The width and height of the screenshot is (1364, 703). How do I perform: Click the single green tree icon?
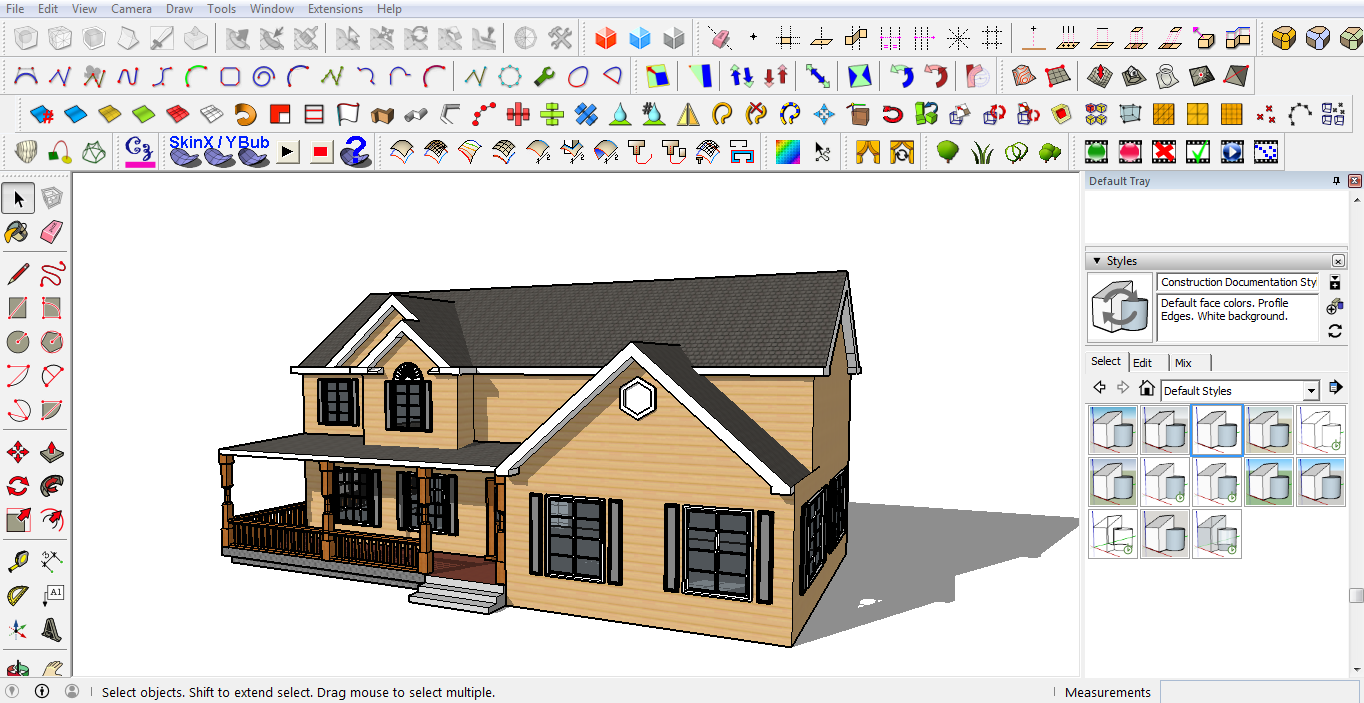tap(948, 152)
